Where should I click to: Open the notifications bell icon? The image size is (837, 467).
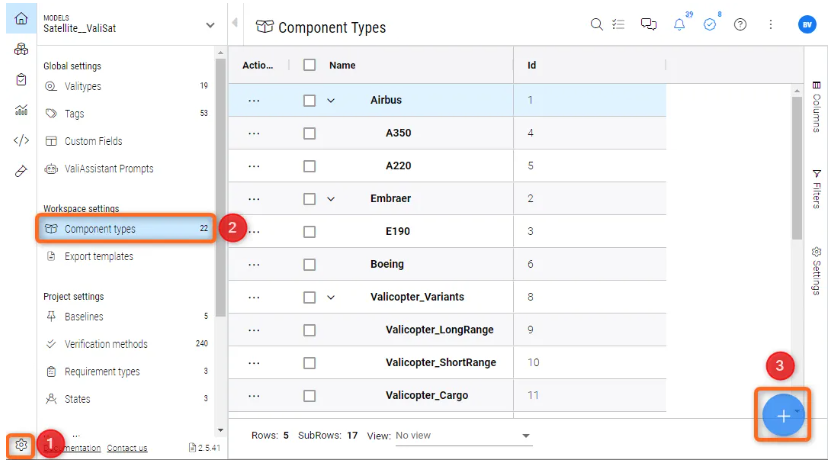[x=680, y=25]
